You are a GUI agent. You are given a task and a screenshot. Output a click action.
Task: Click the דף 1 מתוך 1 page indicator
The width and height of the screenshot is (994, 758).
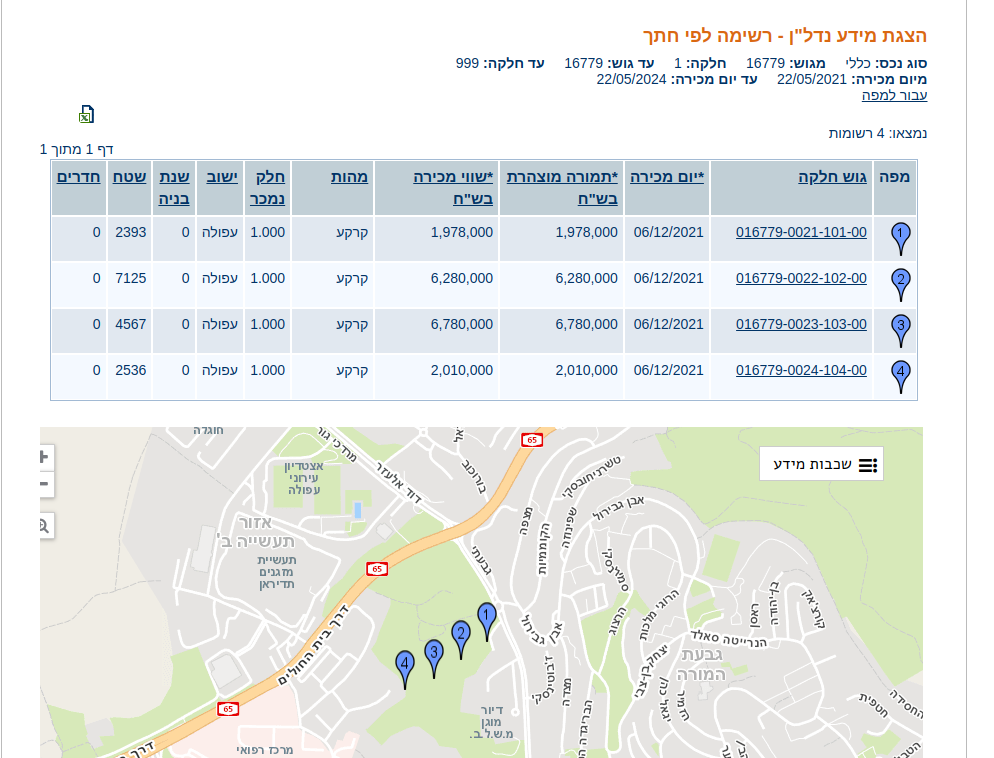(x=76, y=149)
